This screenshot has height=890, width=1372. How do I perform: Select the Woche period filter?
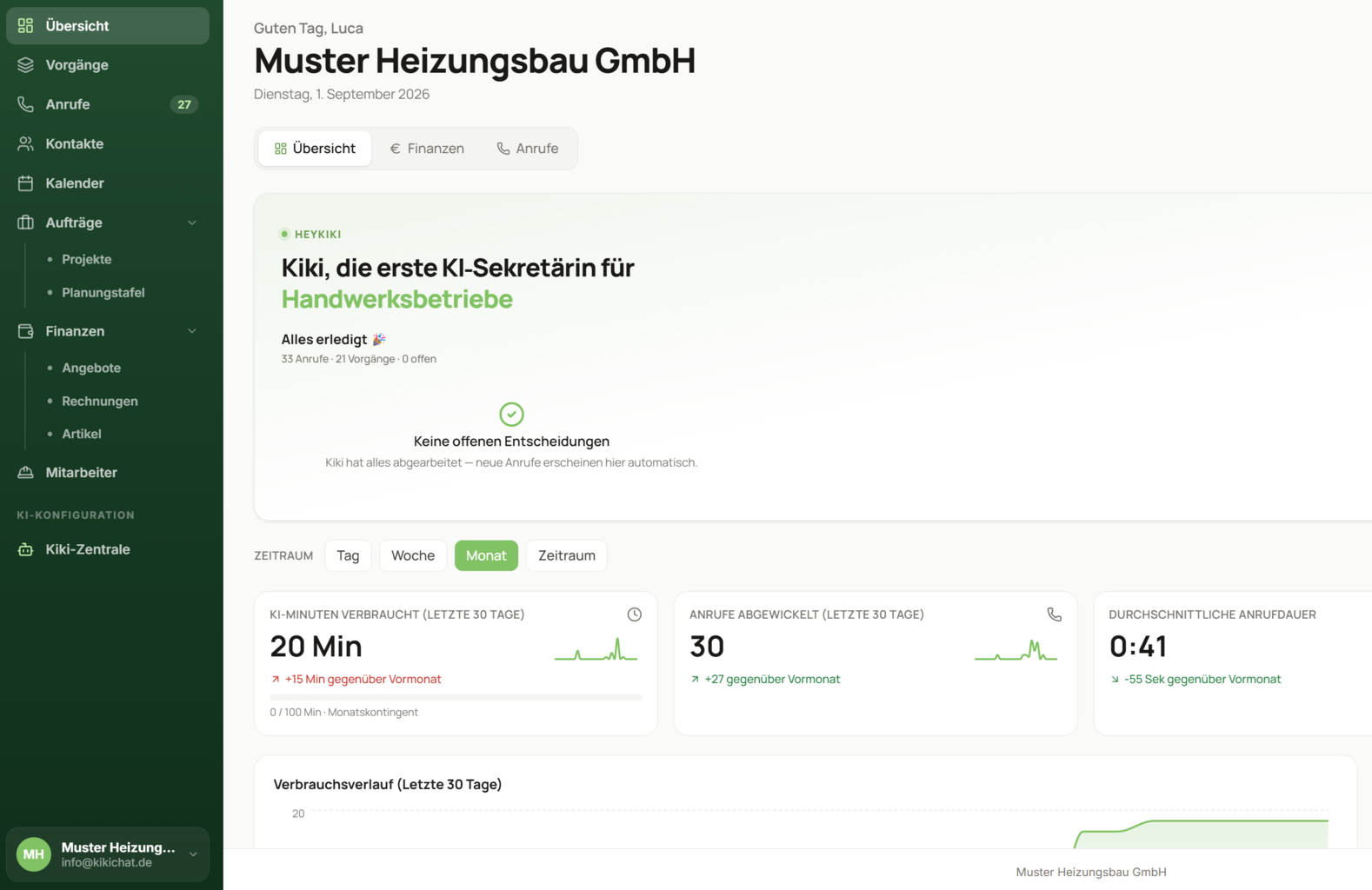pyautogui.click(x=413, y=555)
